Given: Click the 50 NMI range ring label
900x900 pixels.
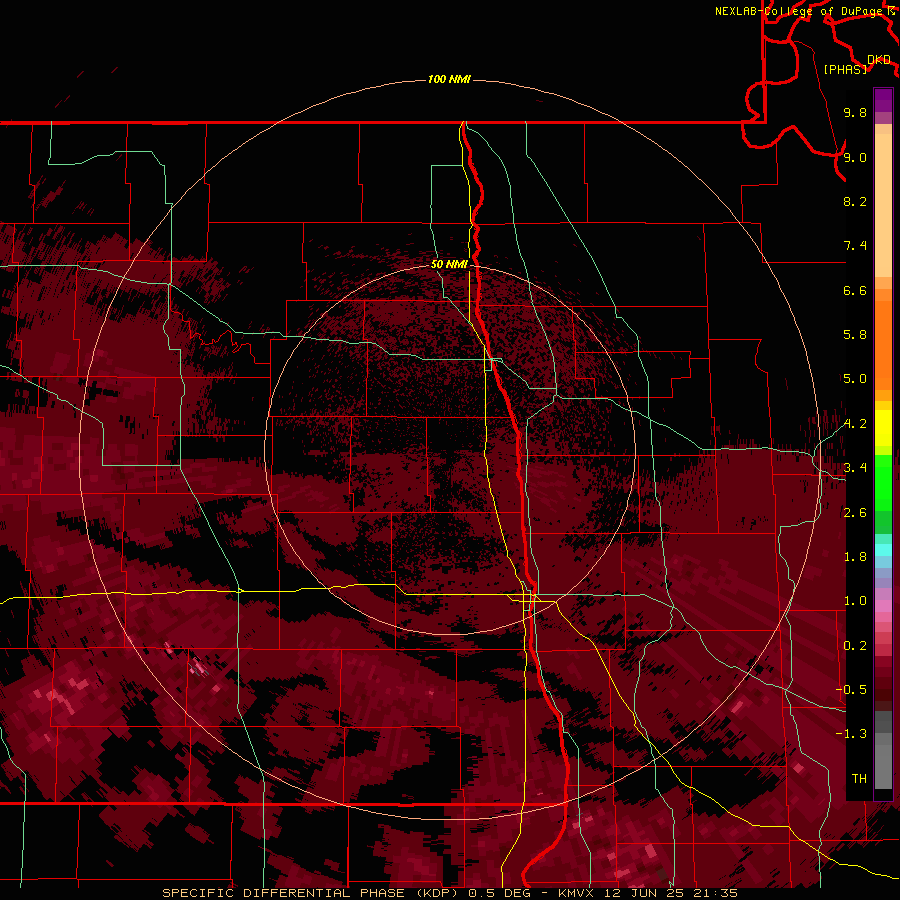Looking at the screenshot, I should tap(449, 264).
